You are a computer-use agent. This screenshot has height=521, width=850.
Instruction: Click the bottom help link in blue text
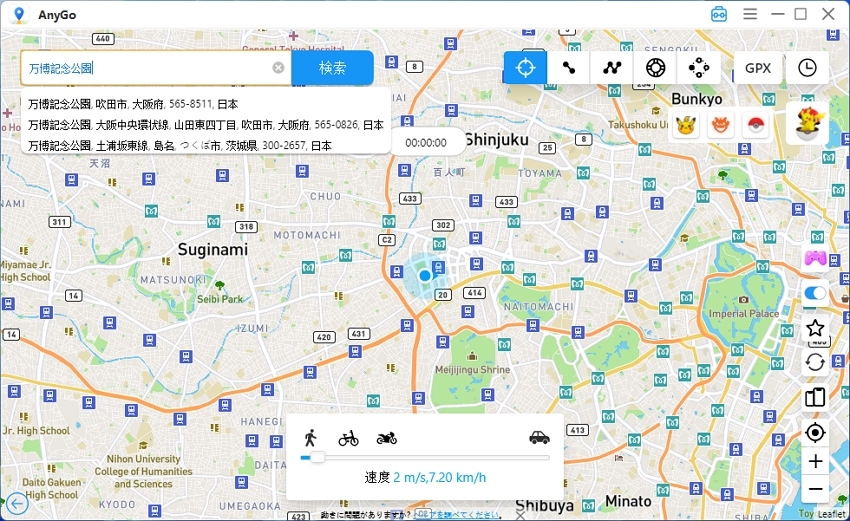click(x=456, y=514)
